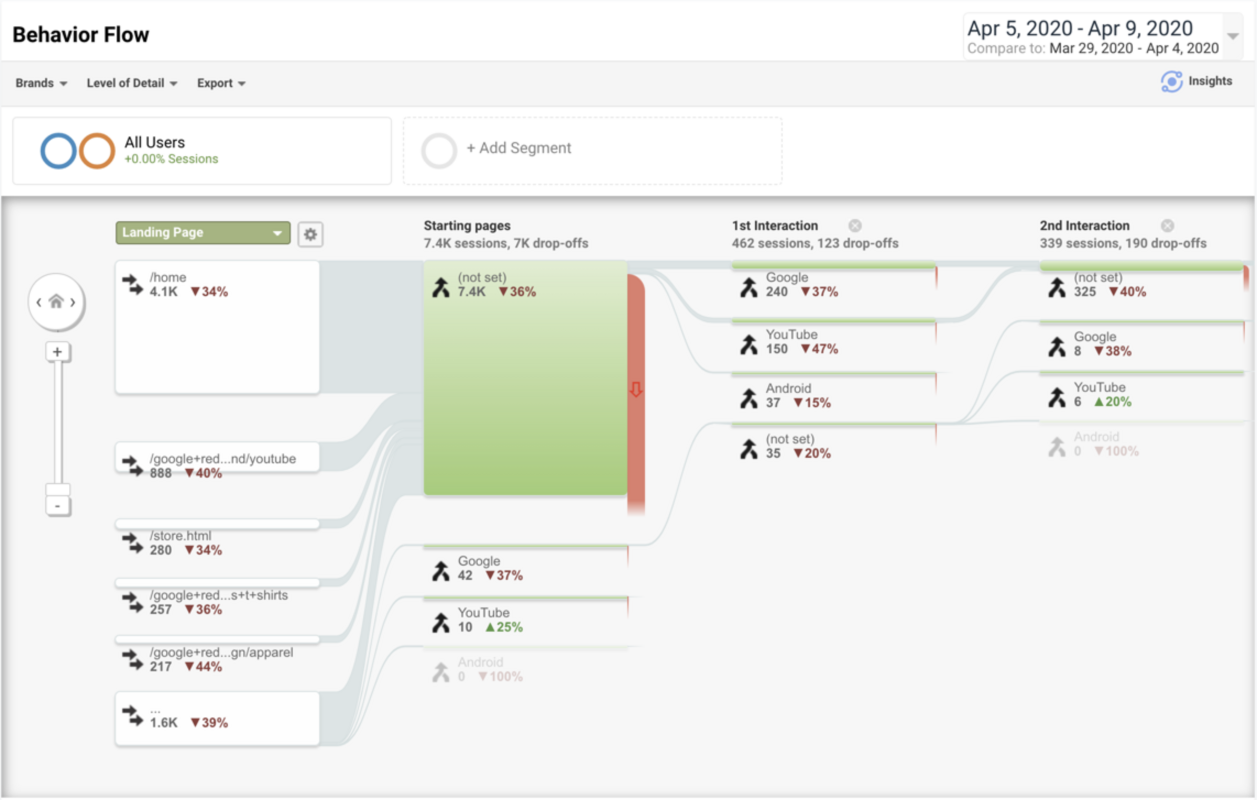
Task: Click the Insights icon in the top right
Action: [1170, 81]
